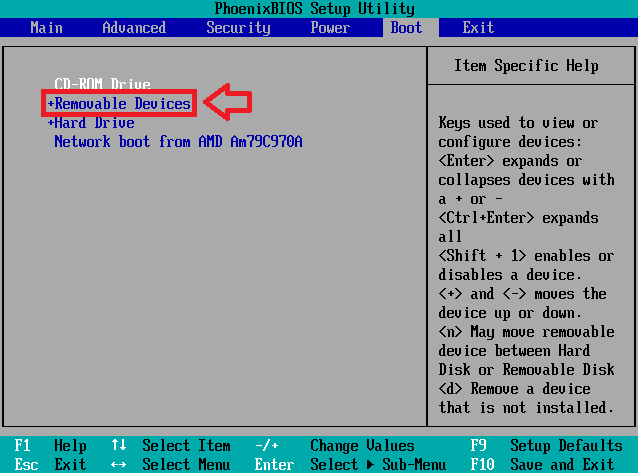638x473 pixels.
Task: Open the Main menu tab
Action: point(46,28)
